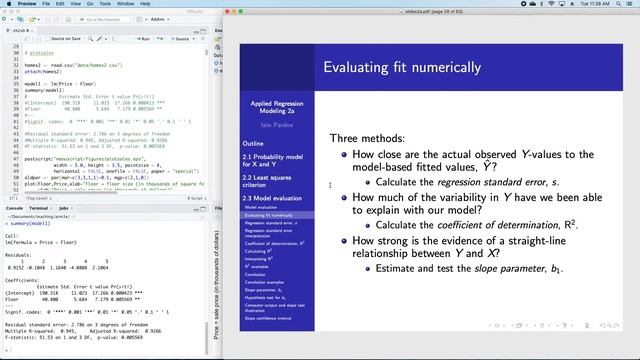The width and height of the screenshot is (640, 360).
Task: Click the Bluetooth icon in menu bar
Action: point(542,4)
